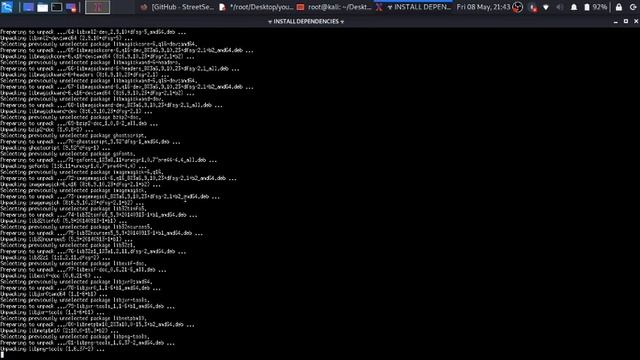Viewport: 640px width, 360px height.
Task: Minimize the INSTALL DEPENDENCIES window
Action: [616, 22]
